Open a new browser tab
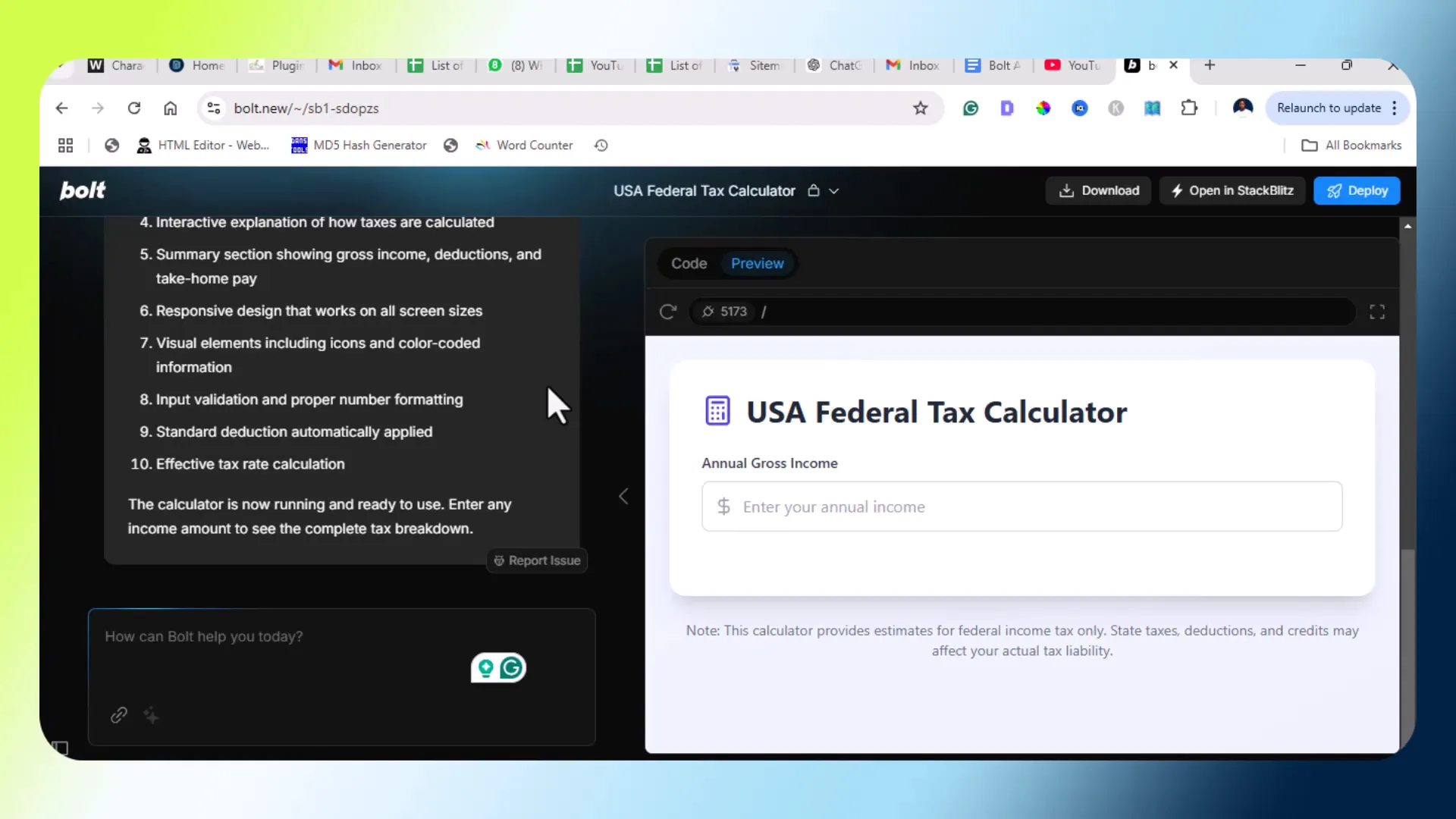Screen dimensions: 1456x819 click(1210, 65)
